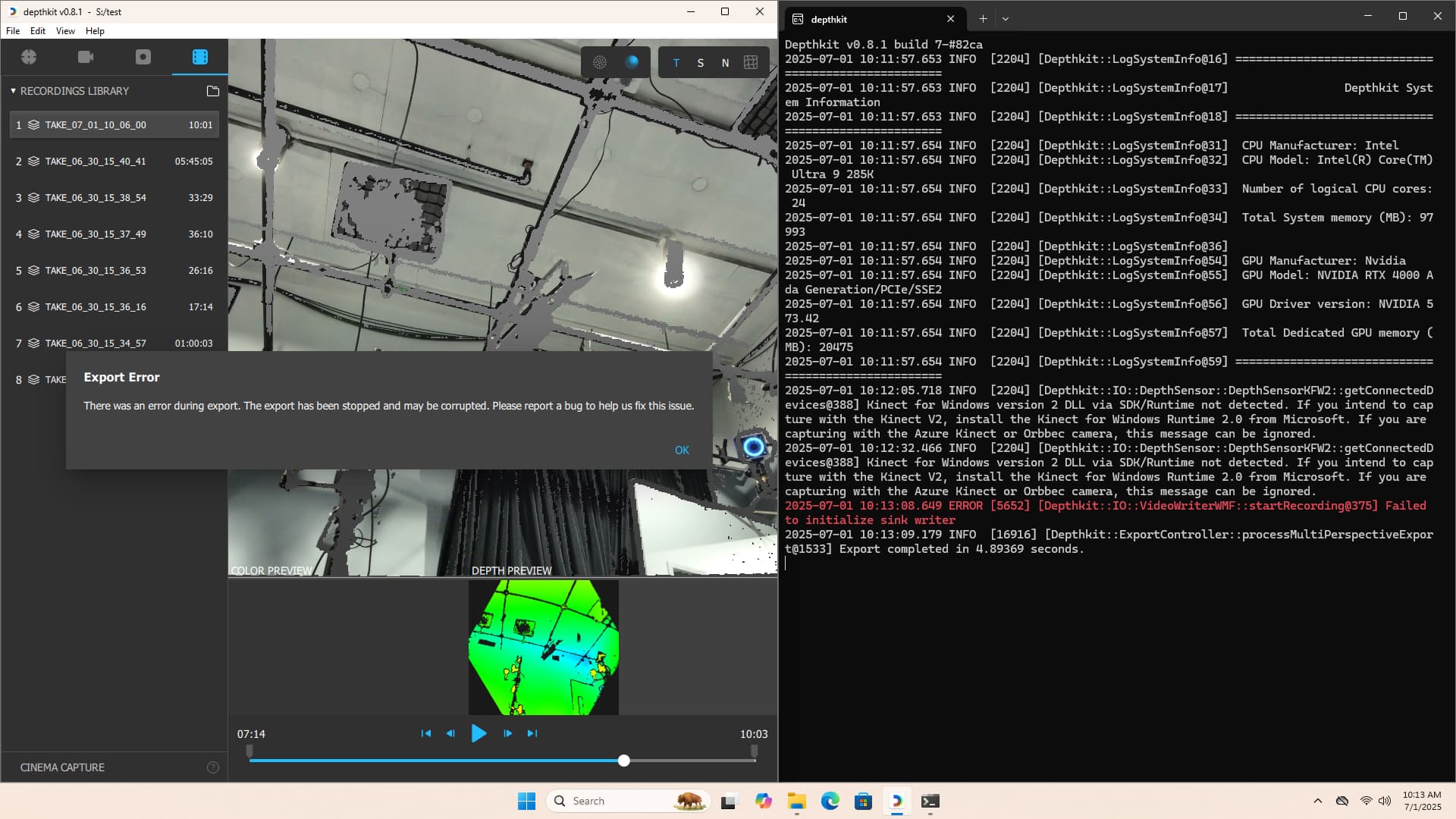Click the in-point marker on the timeline
This screenshot has height=819, width=1456.
tap(249, 751)
